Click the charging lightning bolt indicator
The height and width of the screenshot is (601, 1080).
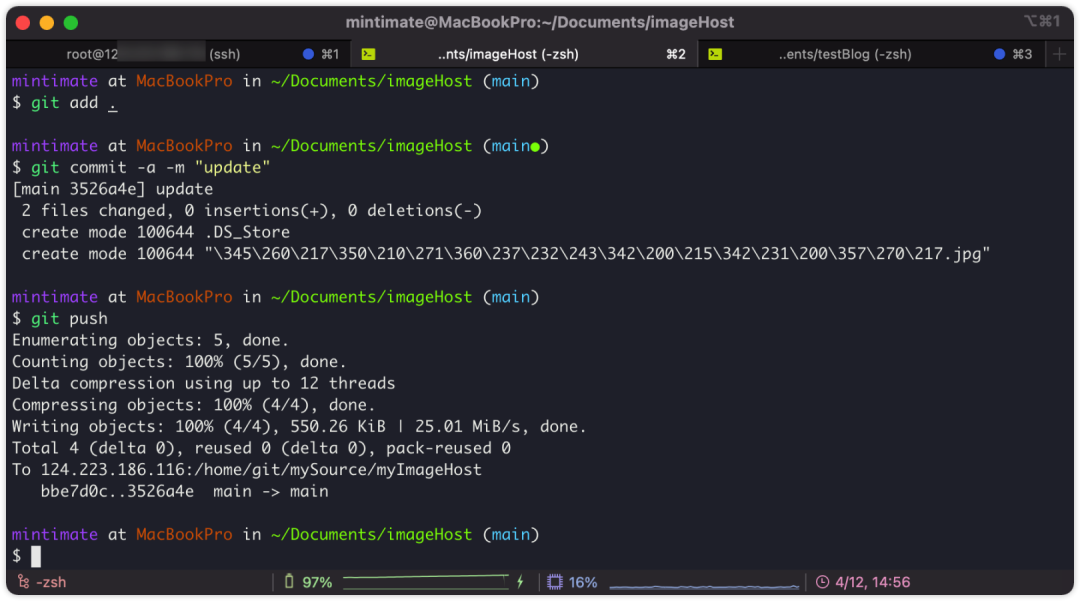pos(521,581)
